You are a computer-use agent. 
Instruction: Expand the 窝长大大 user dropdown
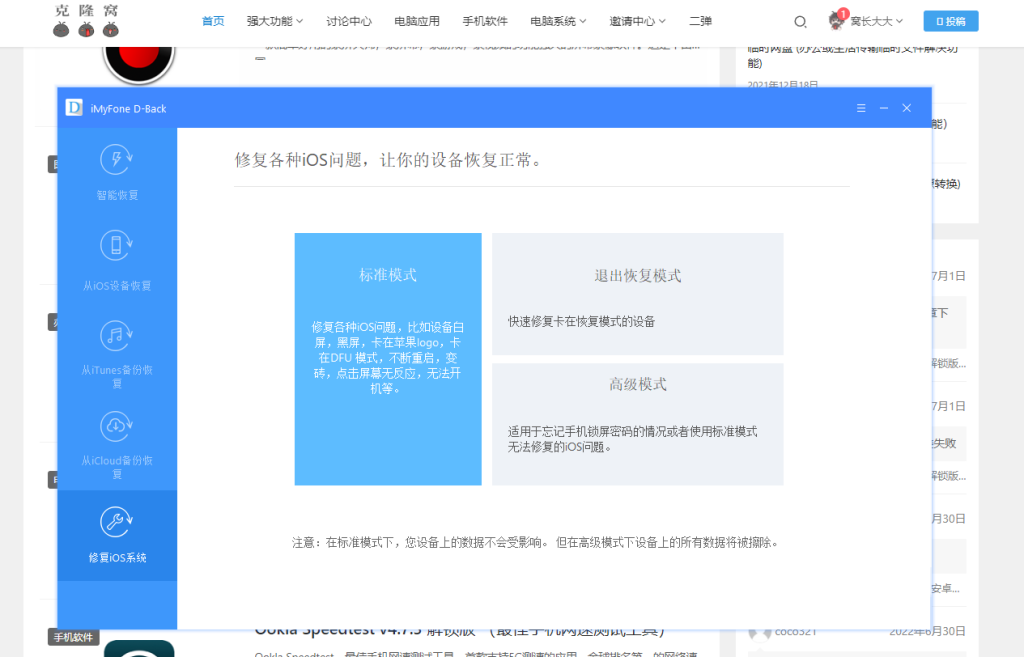pos(876,21)
